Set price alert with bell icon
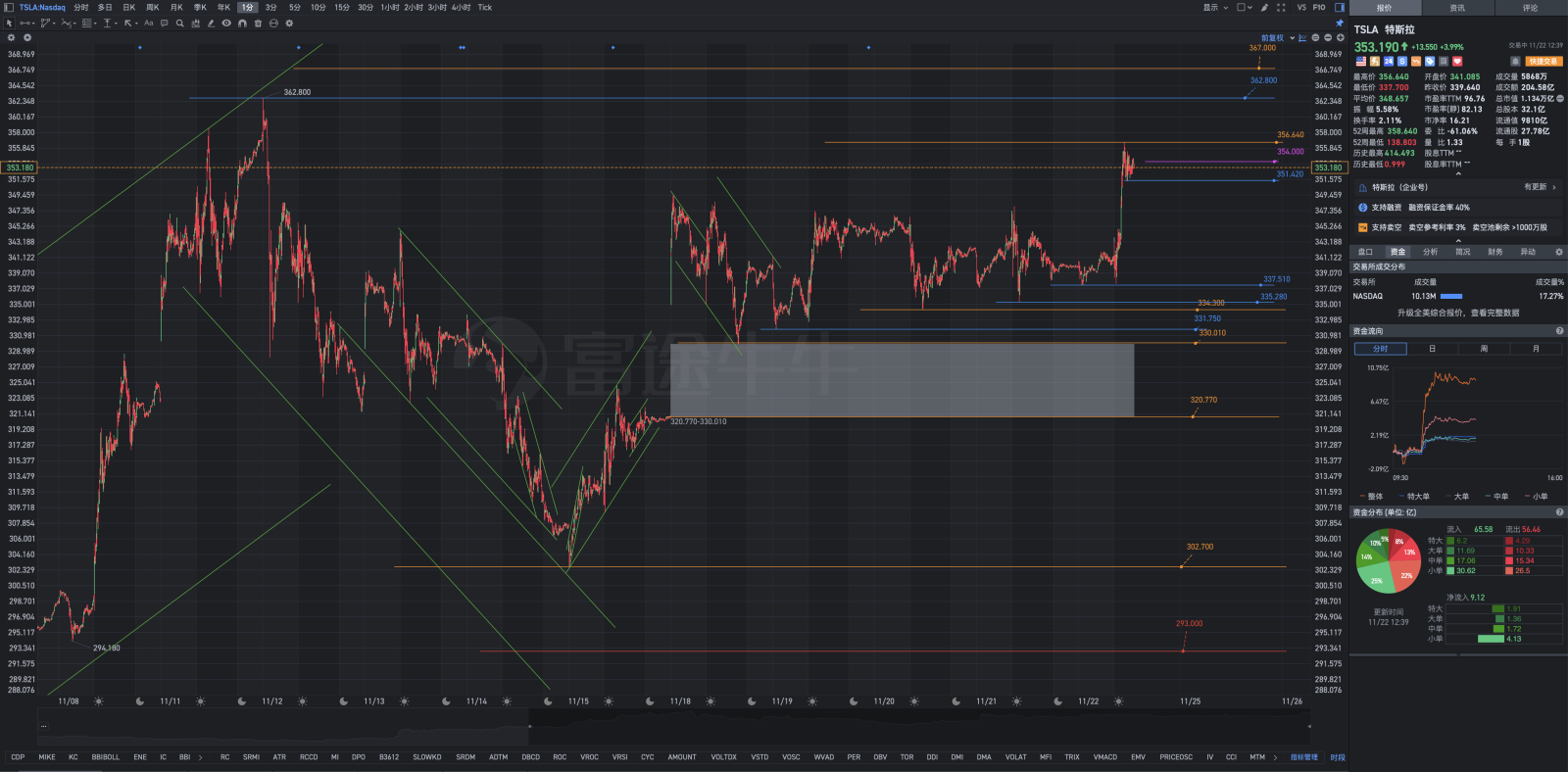The height and width of the screenshot is (772, 1568). (x=1515, y=61)
